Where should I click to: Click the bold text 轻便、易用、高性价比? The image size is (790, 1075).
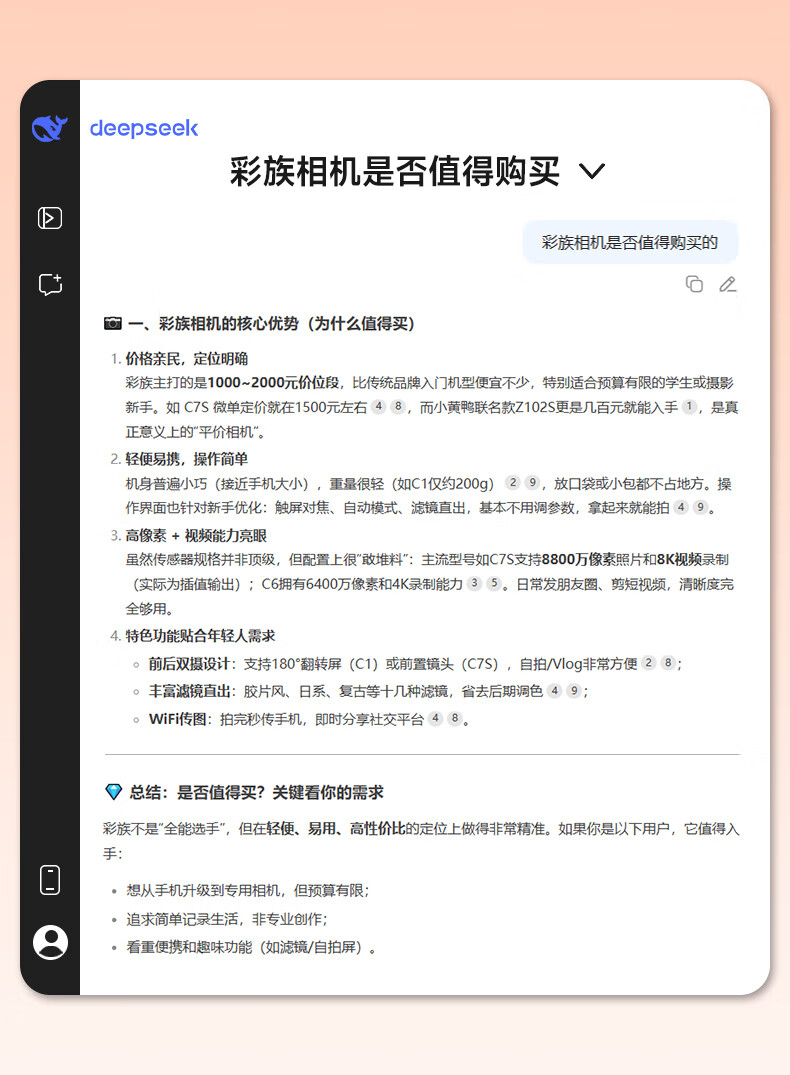click(x=335, y=829)
